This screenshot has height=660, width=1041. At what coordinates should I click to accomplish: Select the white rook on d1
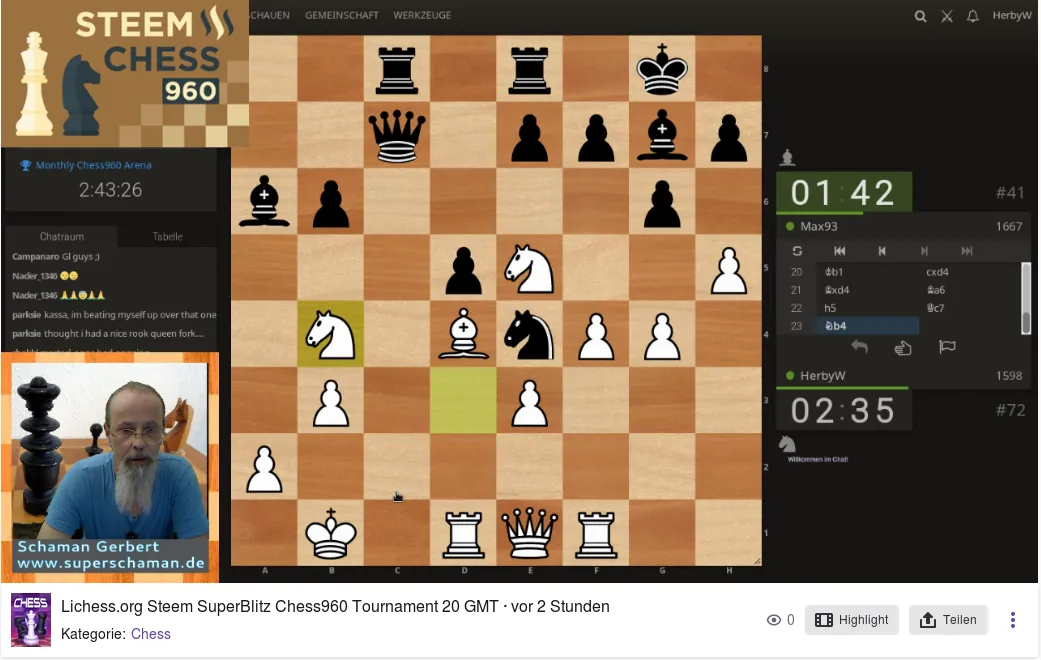click(463, 533)
